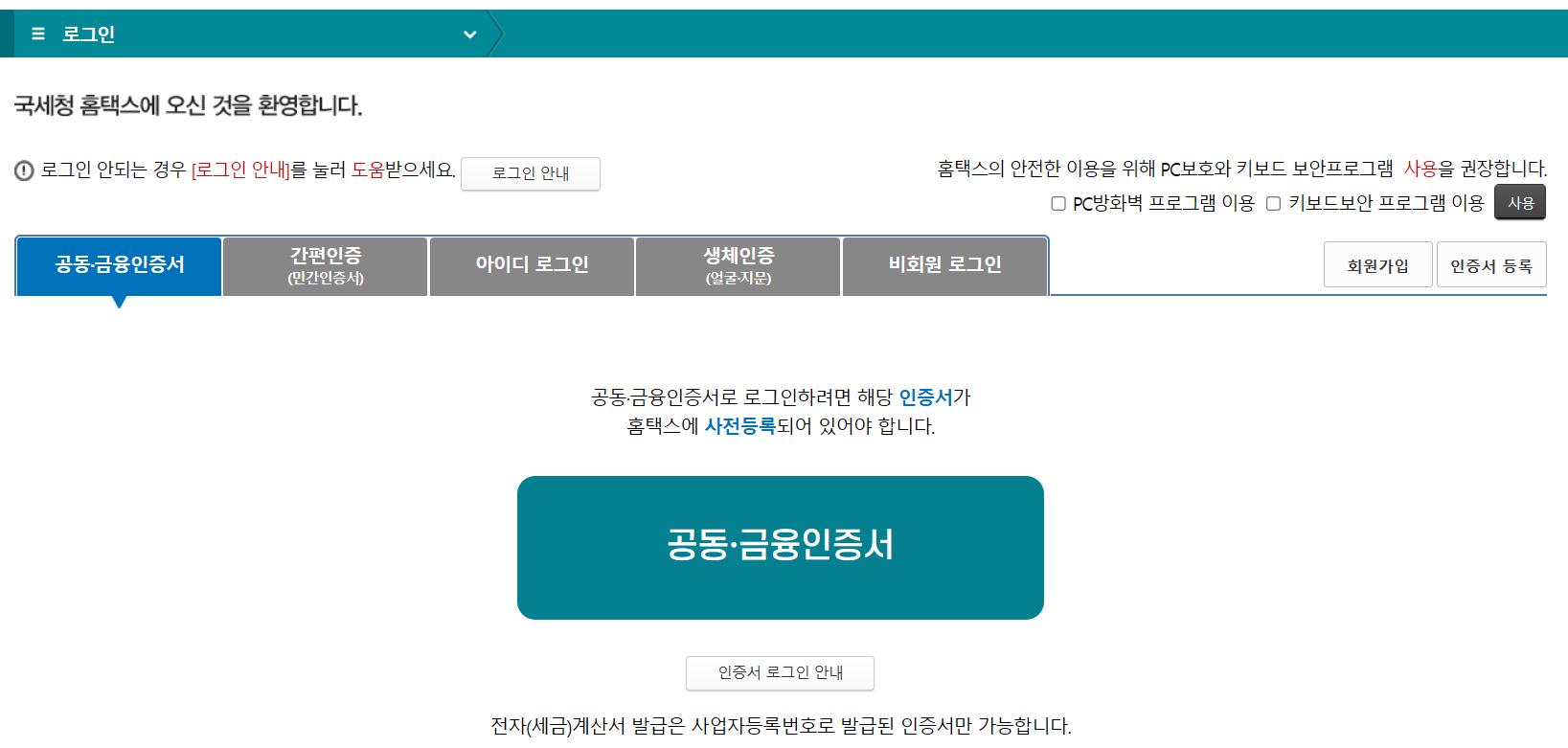The height and width of the screenshot is (748, 1568).
Task: Open the hamburger menu icon beside 로그인
Action: click(x=38, y=34)
